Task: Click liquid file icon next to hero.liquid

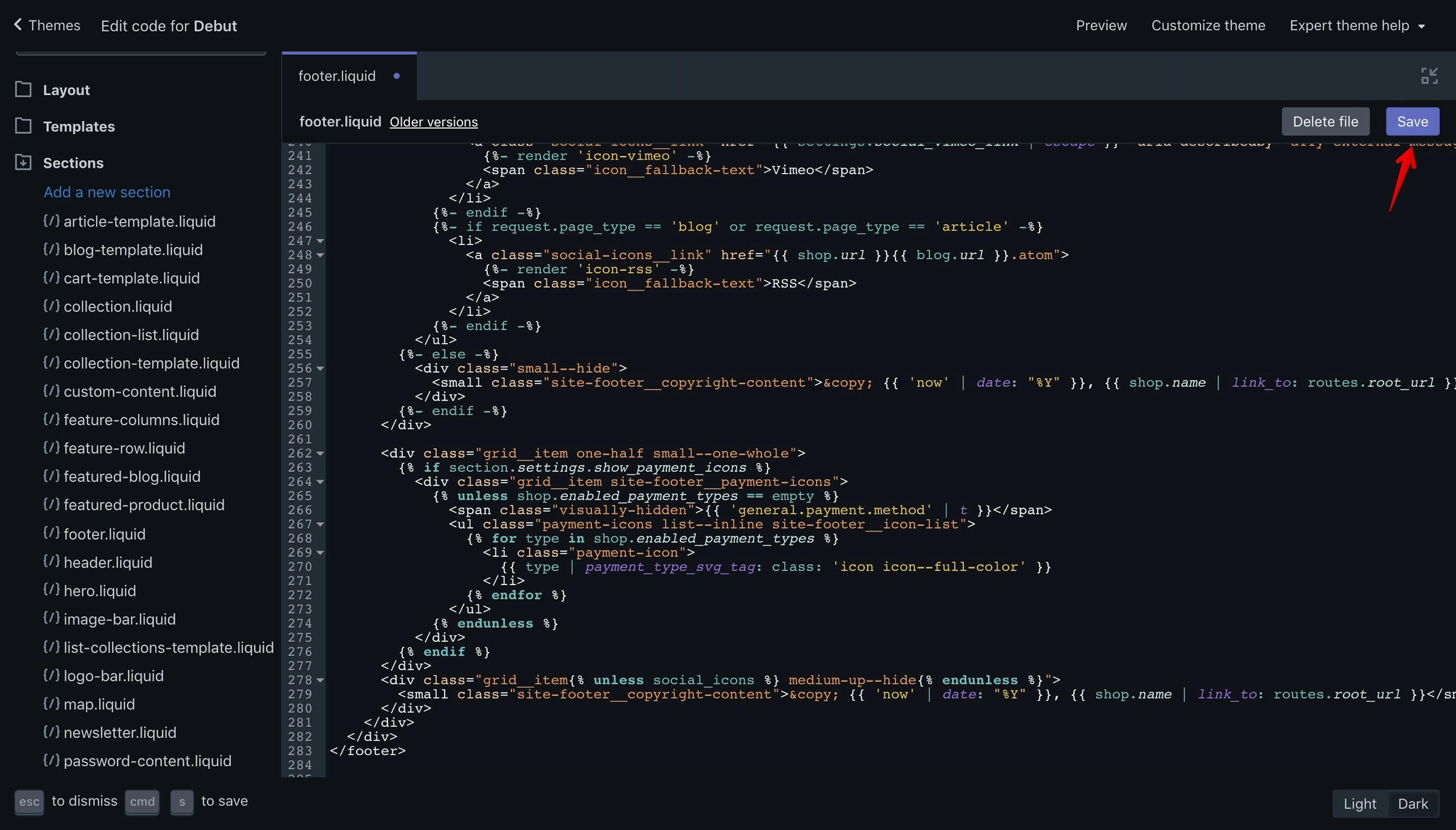Action: (51, 589)
